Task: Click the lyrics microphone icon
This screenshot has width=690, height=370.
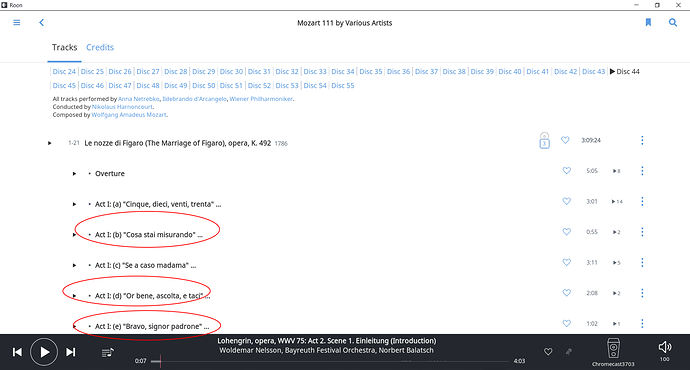Action: click(569, 352)
